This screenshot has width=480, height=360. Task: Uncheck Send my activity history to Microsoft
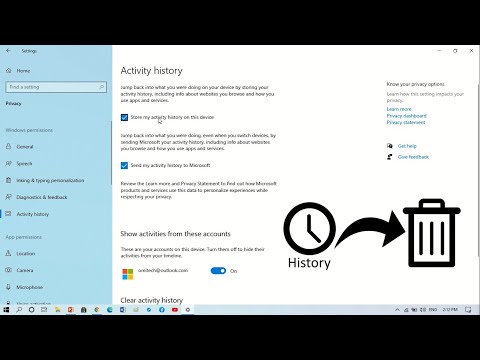124,165
